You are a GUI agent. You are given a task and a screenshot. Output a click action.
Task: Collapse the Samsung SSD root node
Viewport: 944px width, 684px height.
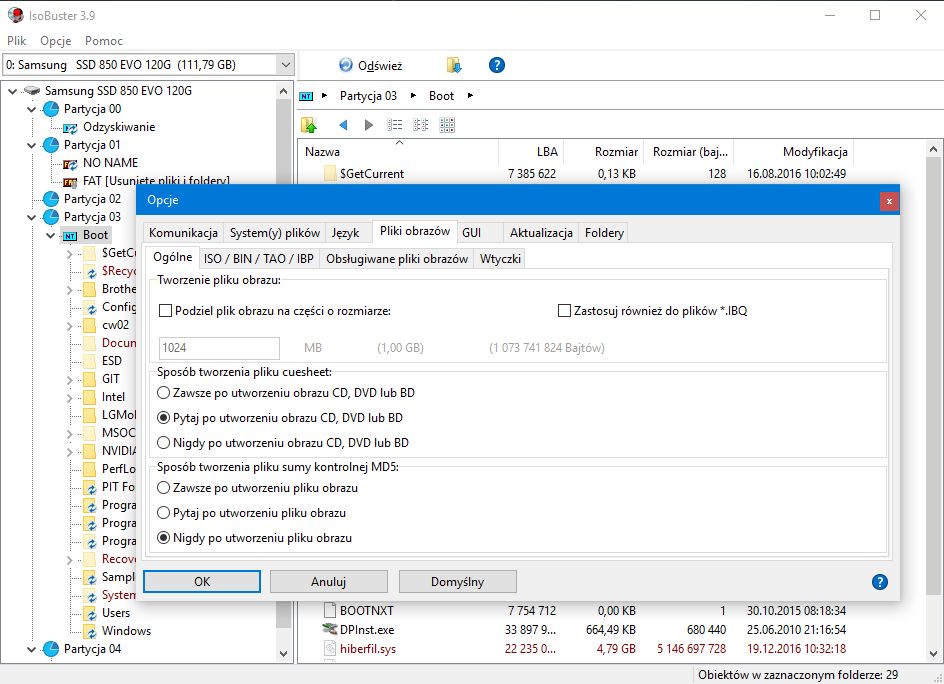click(13, 91)
